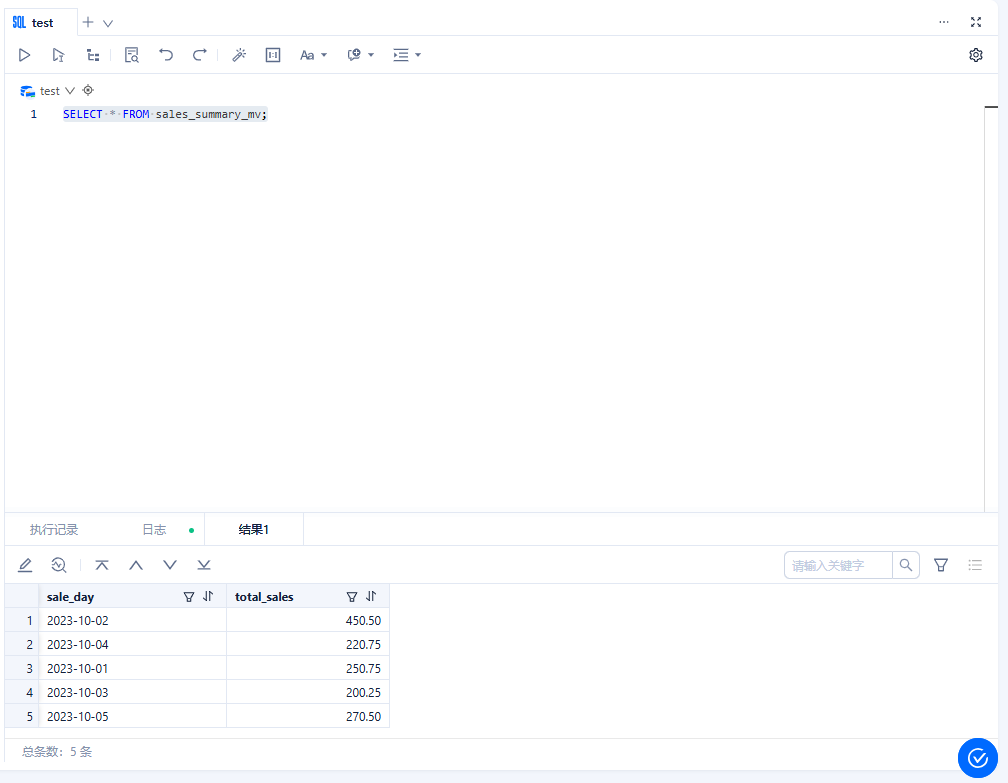
Task: Undo the last edit
Action: tap(166, 55)
